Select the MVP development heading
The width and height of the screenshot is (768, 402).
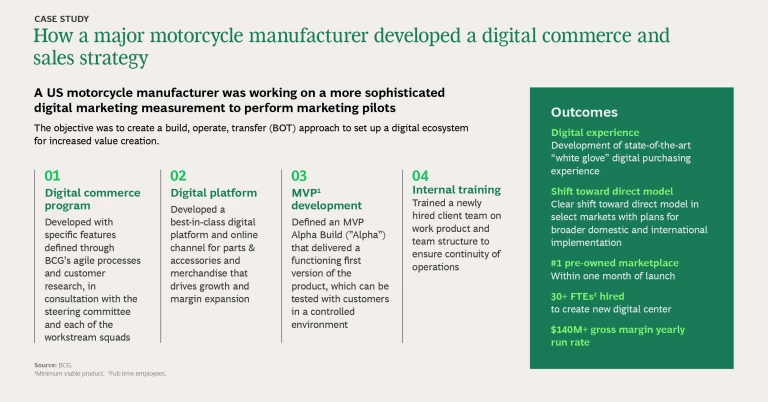(x=330, y=199)
